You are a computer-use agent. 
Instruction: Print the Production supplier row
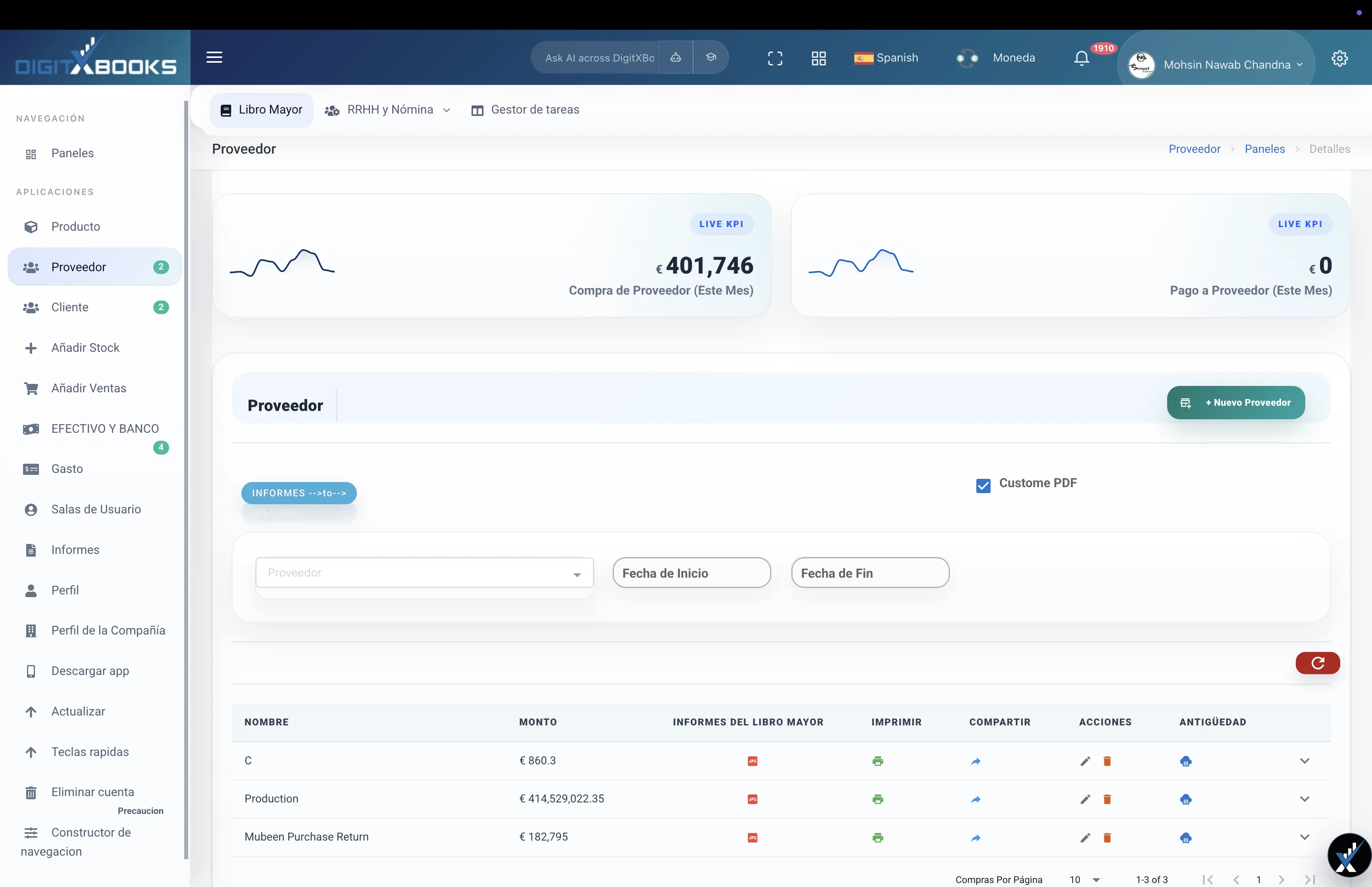pyautogui.click(x=877, y=799)
